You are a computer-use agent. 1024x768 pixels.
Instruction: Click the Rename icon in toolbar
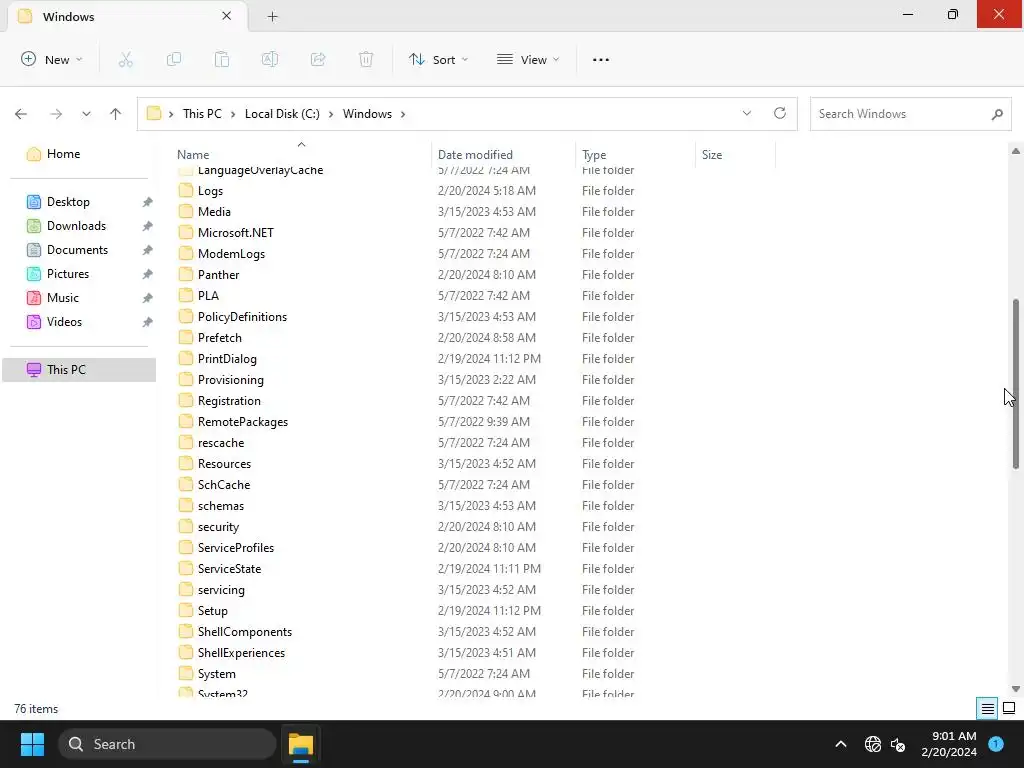pos(270,59)
